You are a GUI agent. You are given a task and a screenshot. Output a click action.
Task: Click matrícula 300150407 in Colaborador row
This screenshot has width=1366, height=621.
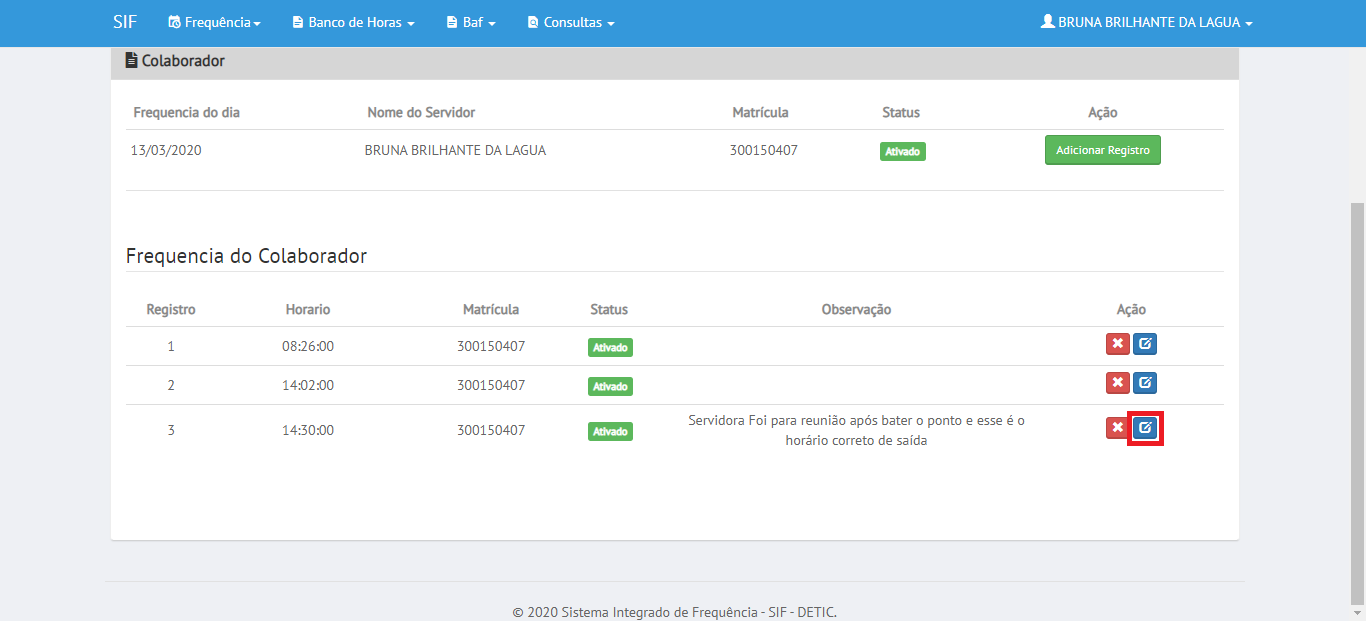coord(764,151)
